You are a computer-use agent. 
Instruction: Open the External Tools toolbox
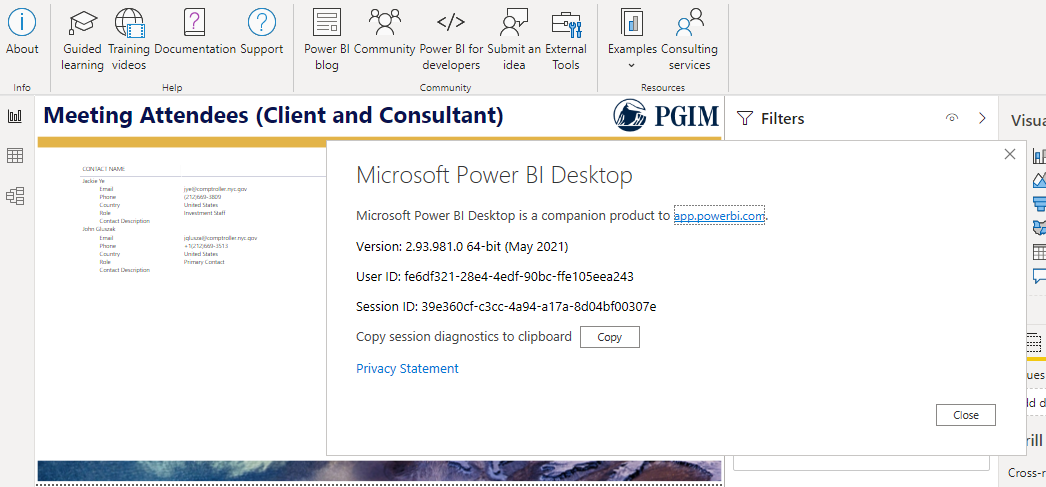point(566,40)
